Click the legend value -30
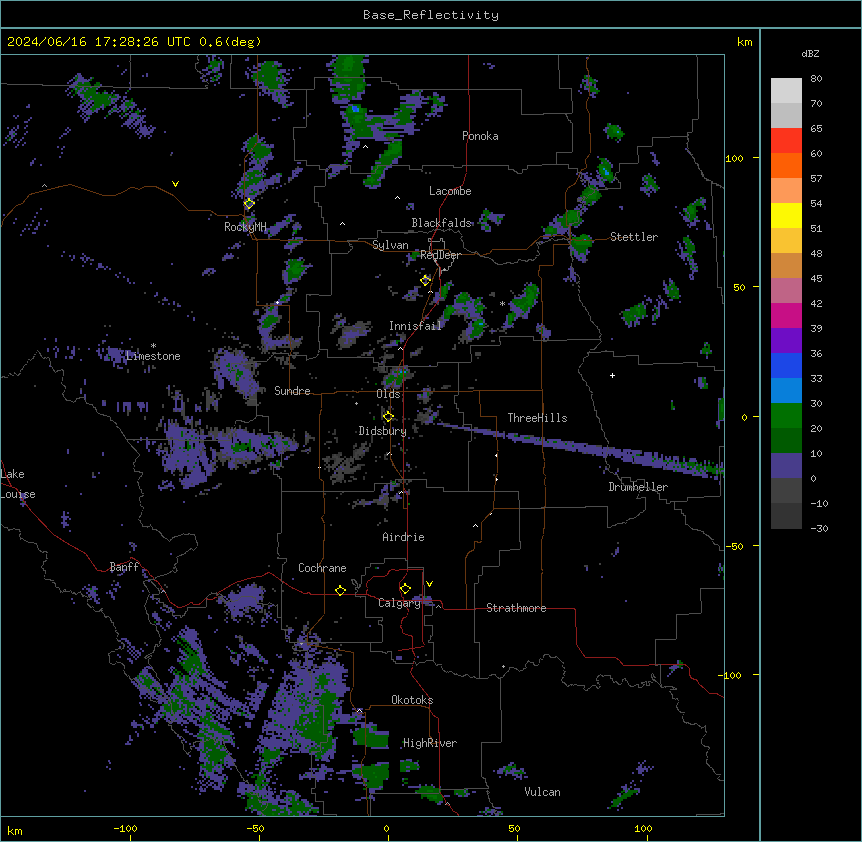 click(819, 528)
